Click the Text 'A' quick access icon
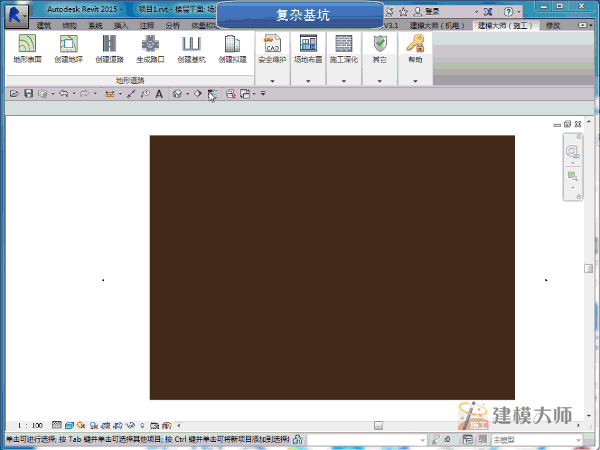The width and height of the screenshot is (600, 450). 159,93
